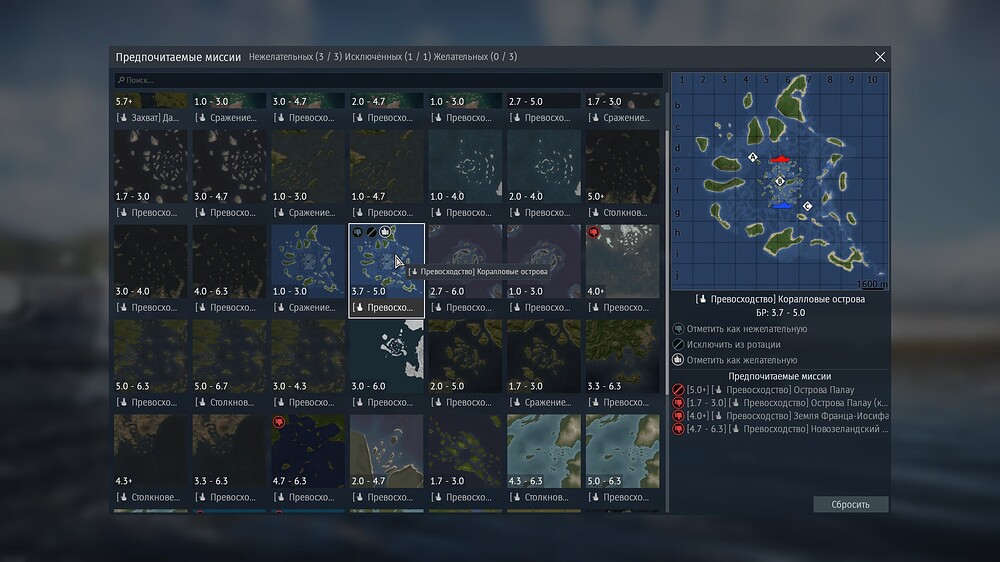Image resolution: width=1000 pixels, height=562 pixels.
Task: Click the mission search field 'Поиск...'
Action: click(388, 80)
